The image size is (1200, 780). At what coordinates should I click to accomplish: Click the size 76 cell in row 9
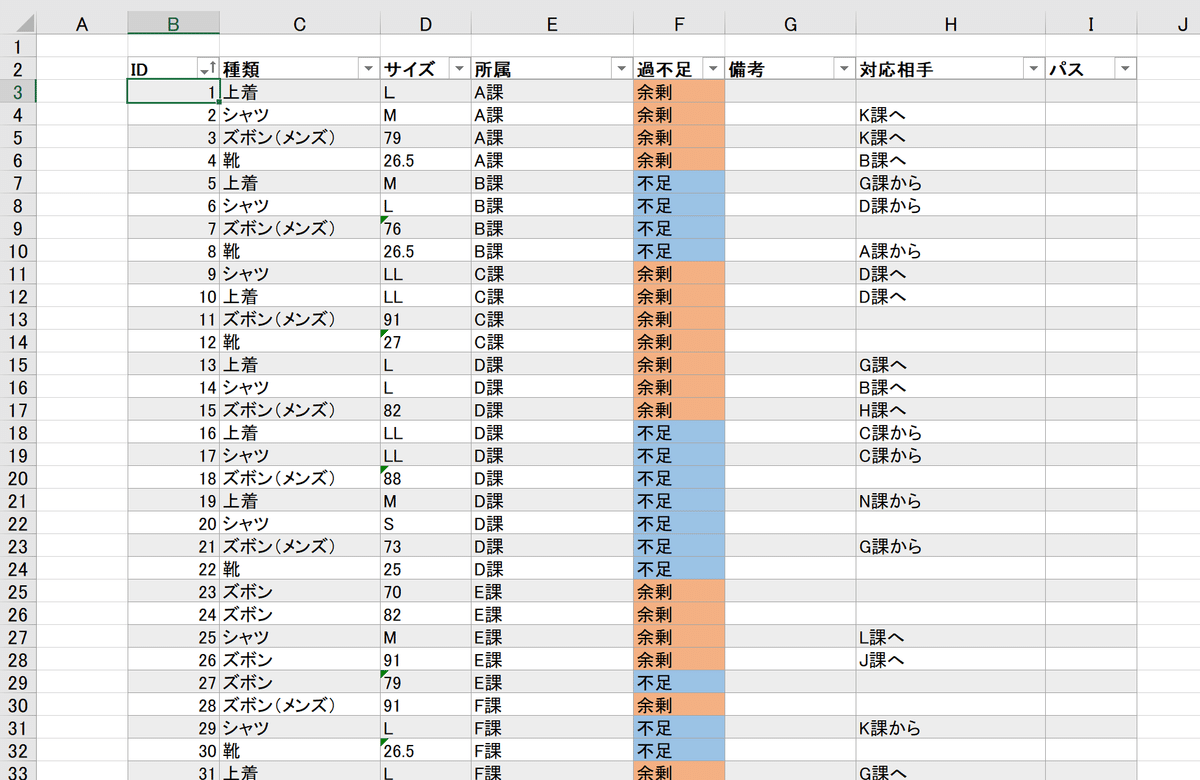click(426, 228)
